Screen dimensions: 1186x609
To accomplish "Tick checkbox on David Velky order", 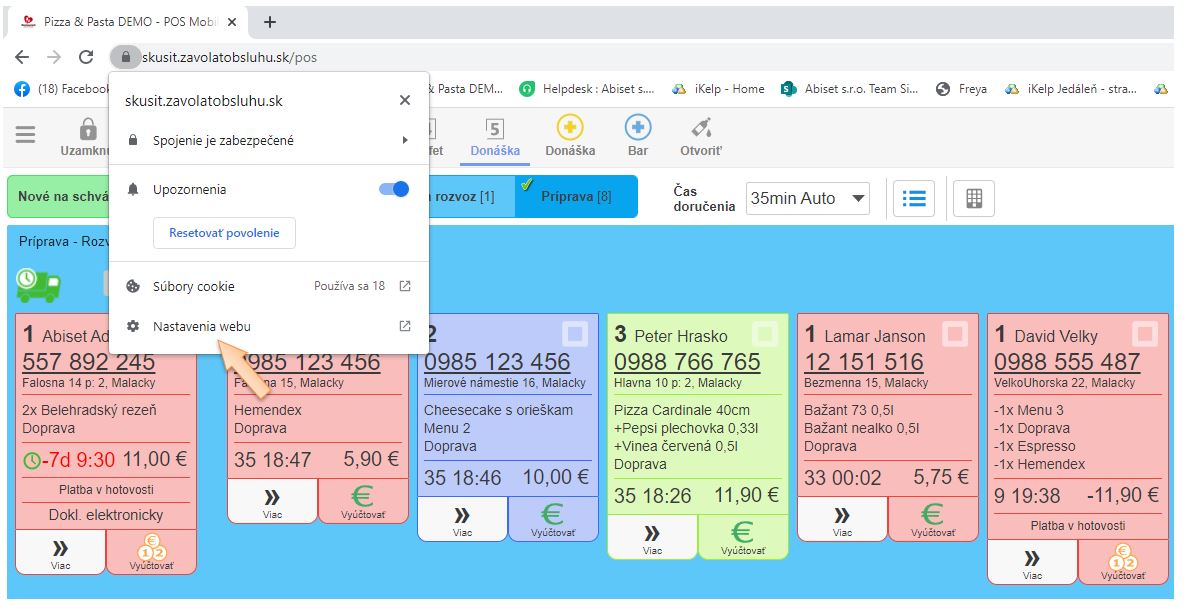I will (1146, 333).
